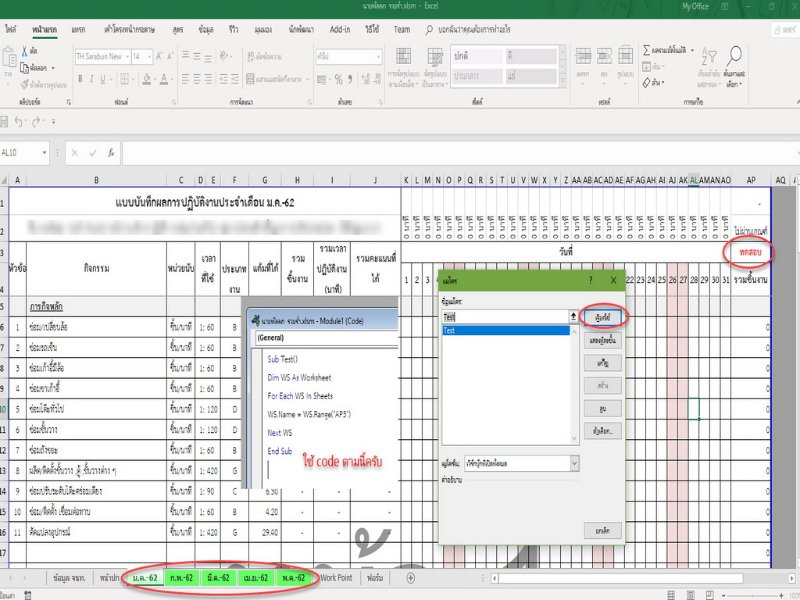Select the Work Point sheet tab

[334, 578]
